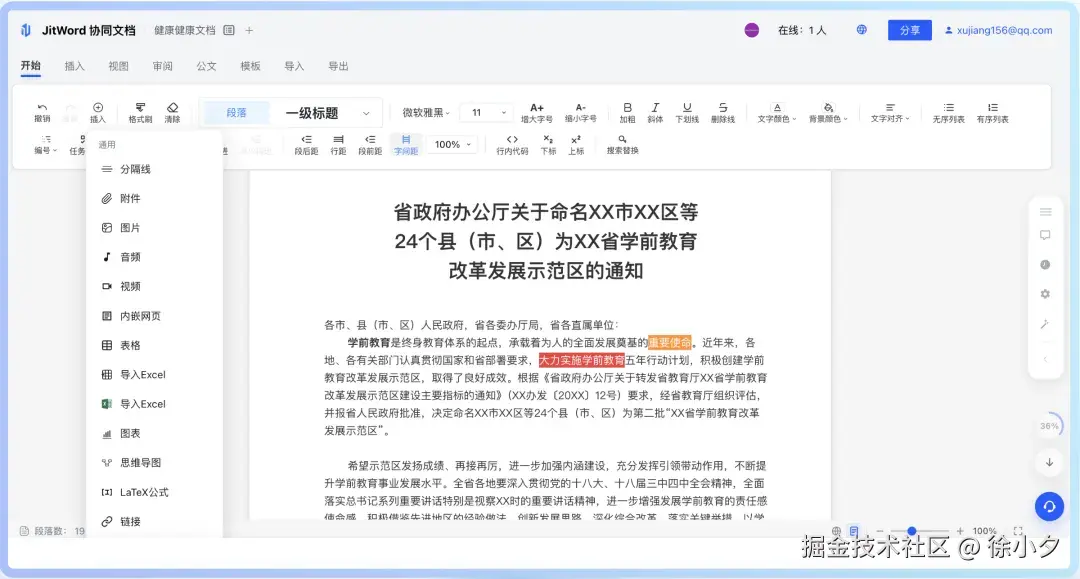Screen dimensions: 1080x579
Task: Toggle 斜体 italic formatting
Action: (655, 111)
